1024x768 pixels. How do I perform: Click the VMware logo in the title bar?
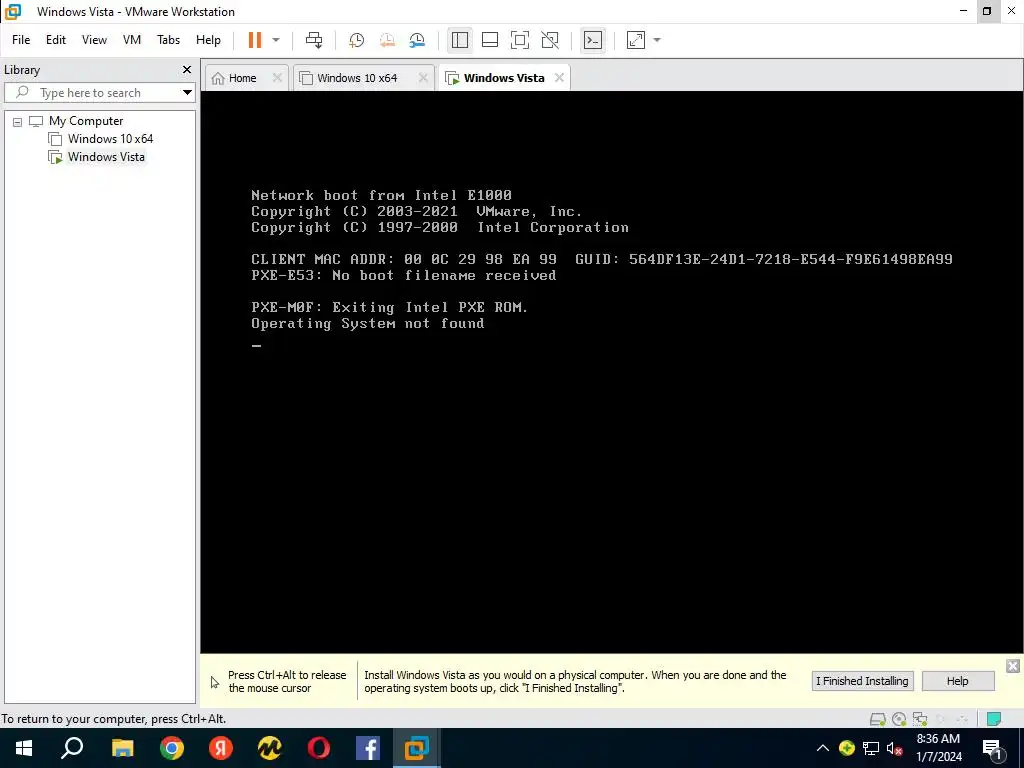click(x=13, y=11)
